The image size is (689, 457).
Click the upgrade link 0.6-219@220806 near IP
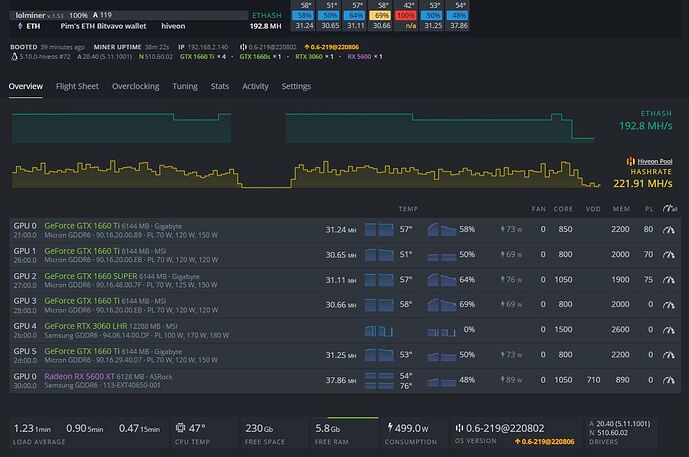point(331,47)
